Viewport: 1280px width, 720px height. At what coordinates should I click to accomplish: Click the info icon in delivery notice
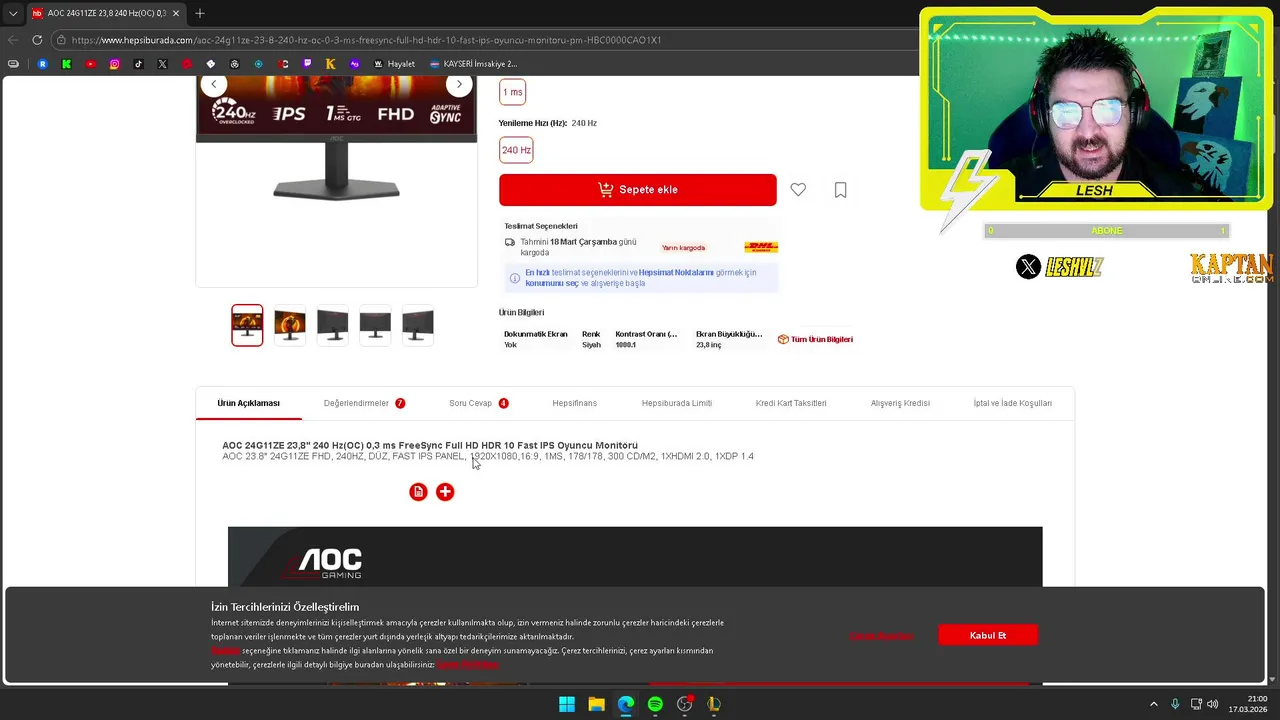[x=514, y=278]
